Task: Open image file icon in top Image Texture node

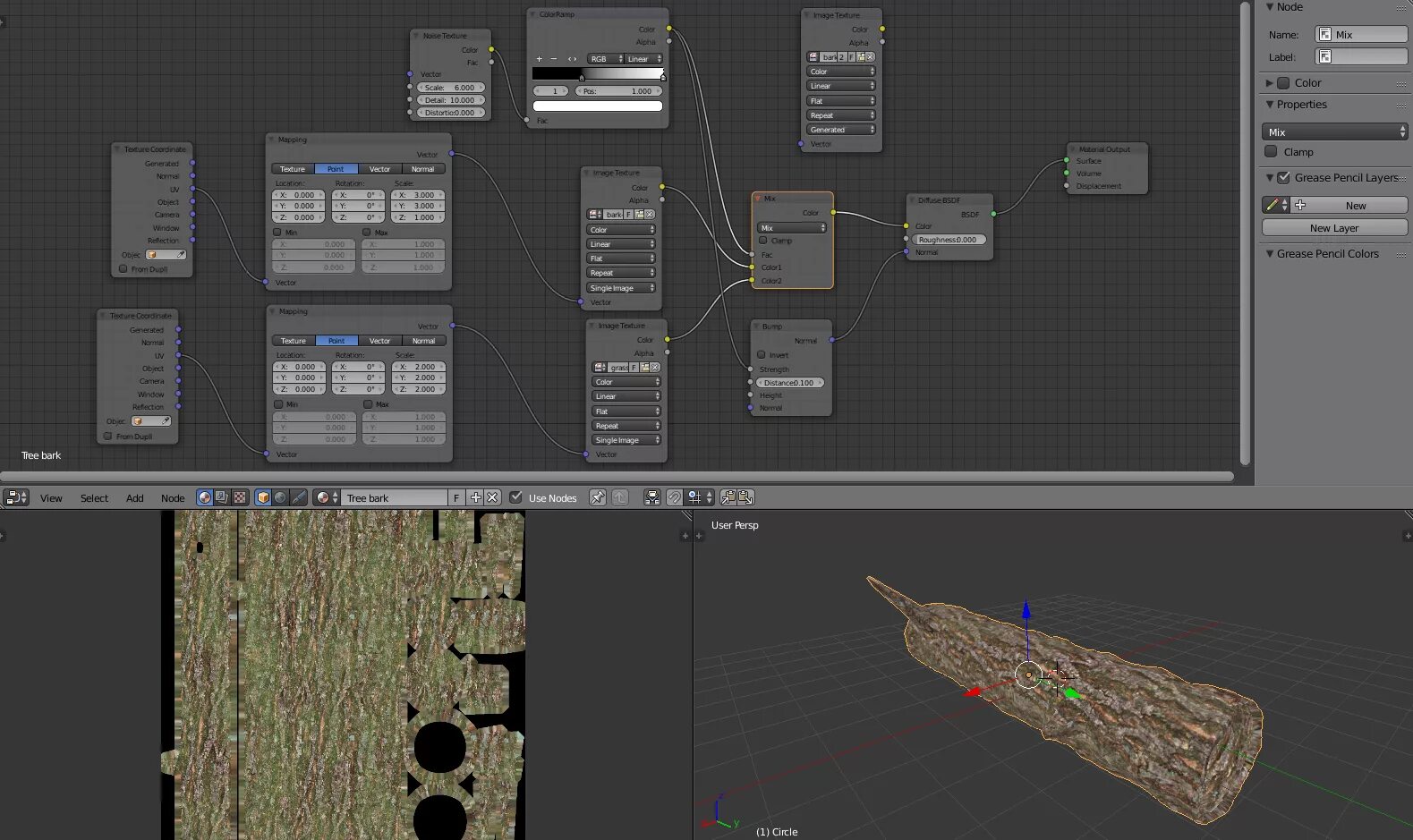Action: pyautogui.click(x=861, y=56)
